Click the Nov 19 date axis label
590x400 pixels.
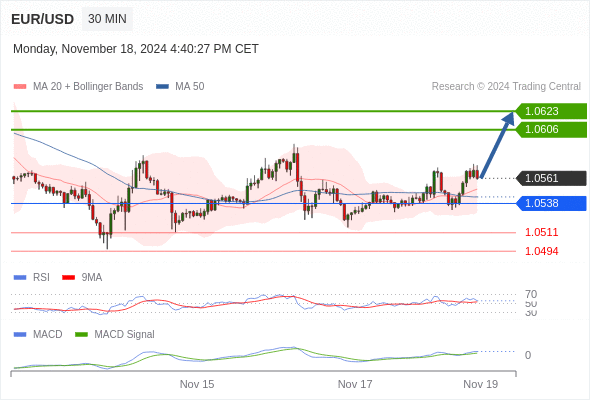tap(481, 384)
